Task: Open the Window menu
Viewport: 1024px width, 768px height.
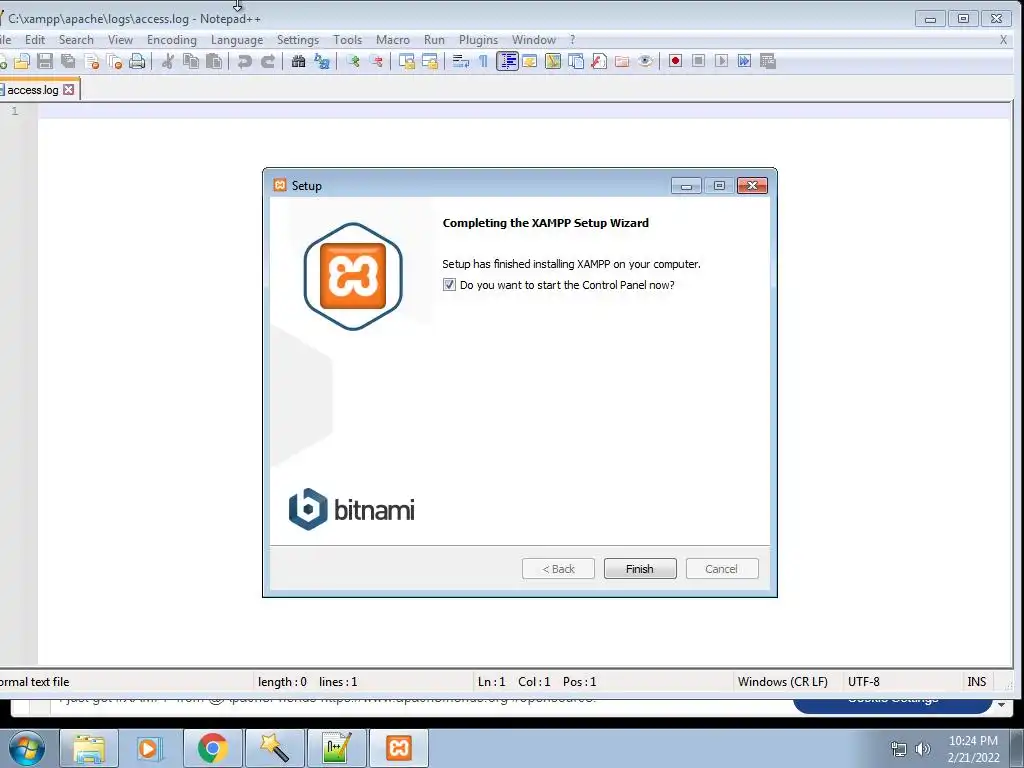Action: (x=534, y=40)
